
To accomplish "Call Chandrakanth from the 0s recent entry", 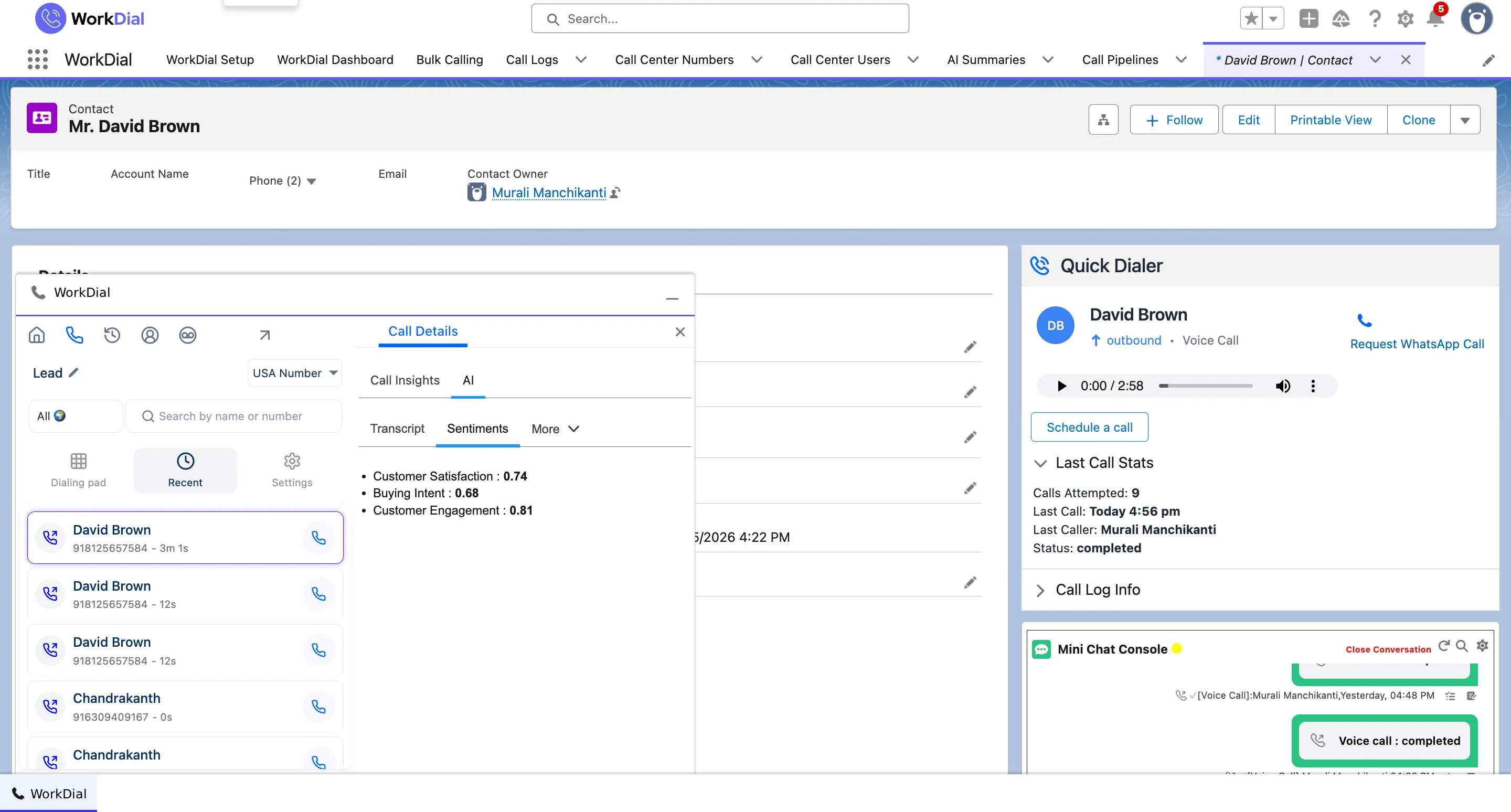I will click(318, 707).
